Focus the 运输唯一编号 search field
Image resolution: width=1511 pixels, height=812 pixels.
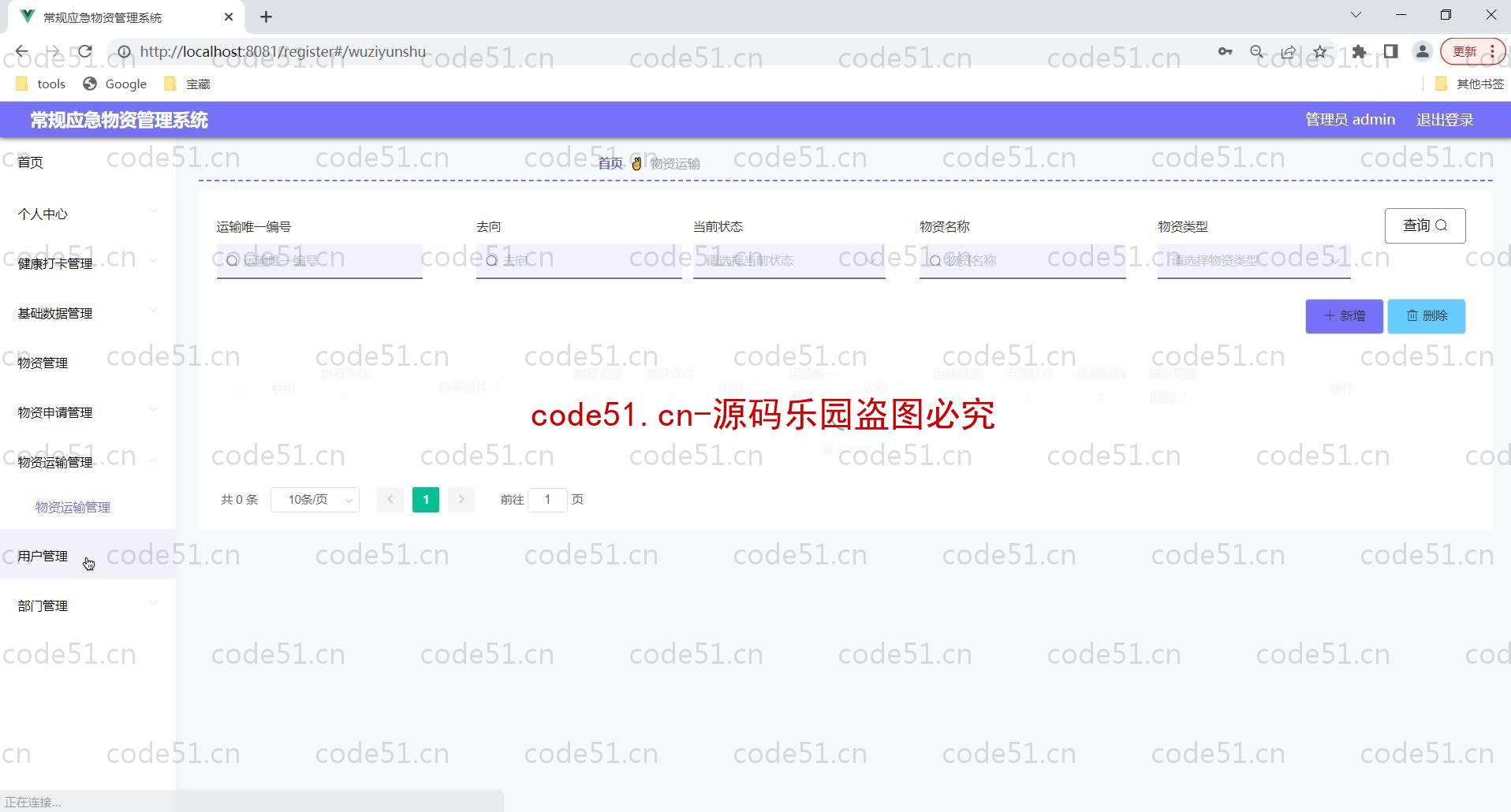[x=319, y=260]
